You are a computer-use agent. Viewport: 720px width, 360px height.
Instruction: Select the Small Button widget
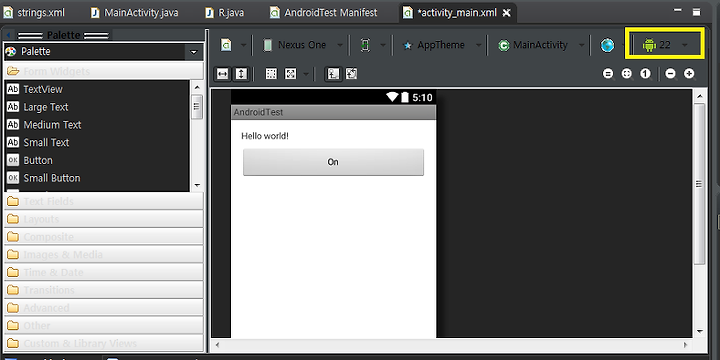tap(97, 178)
